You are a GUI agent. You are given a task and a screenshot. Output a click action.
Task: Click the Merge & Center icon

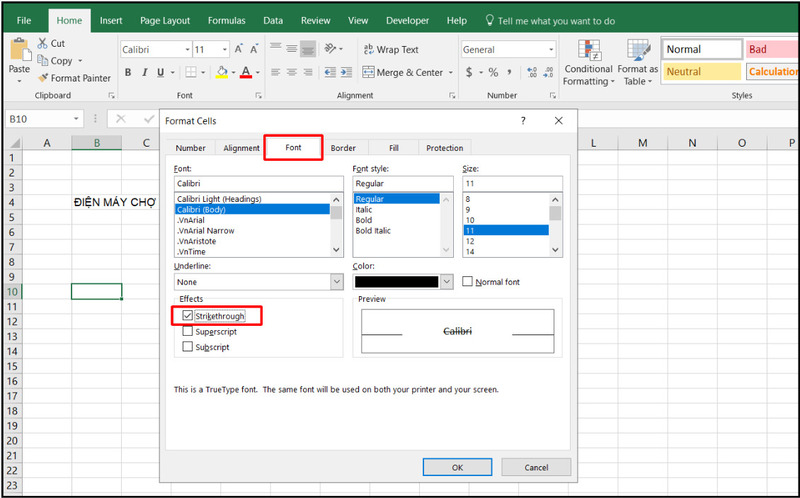[368, 72]
